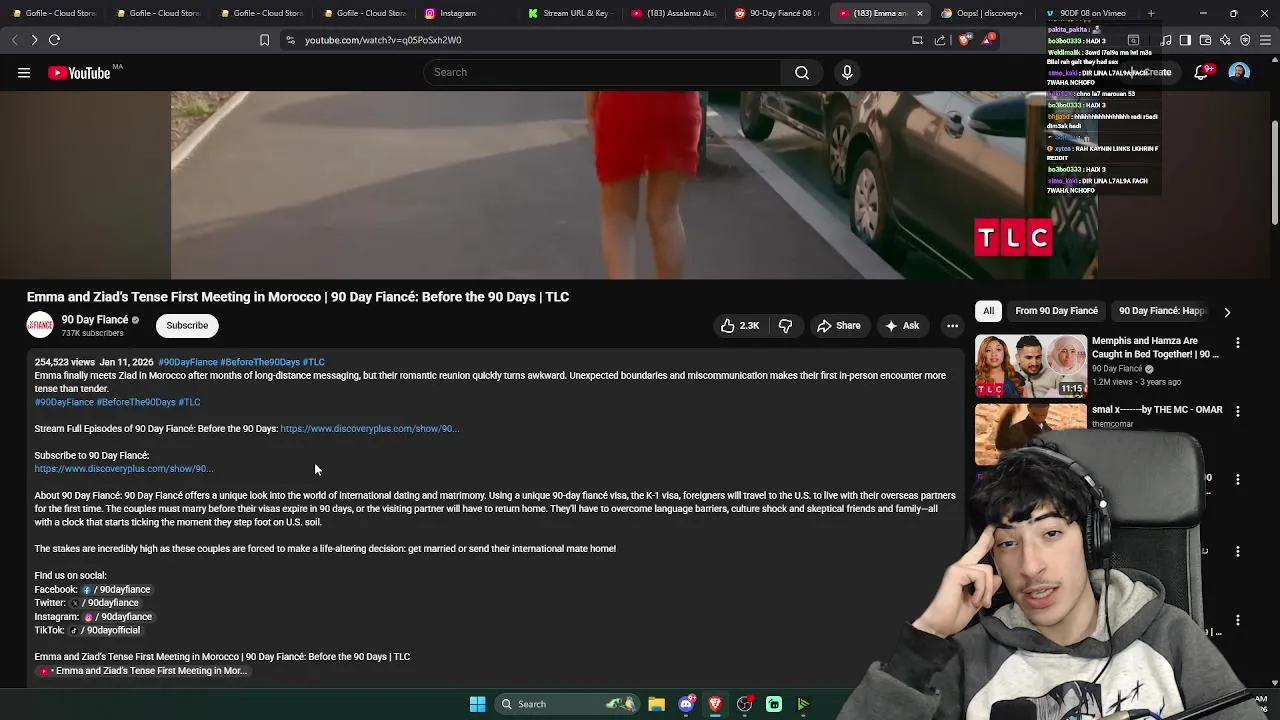Click the browser share page icon

coord(940,40)
